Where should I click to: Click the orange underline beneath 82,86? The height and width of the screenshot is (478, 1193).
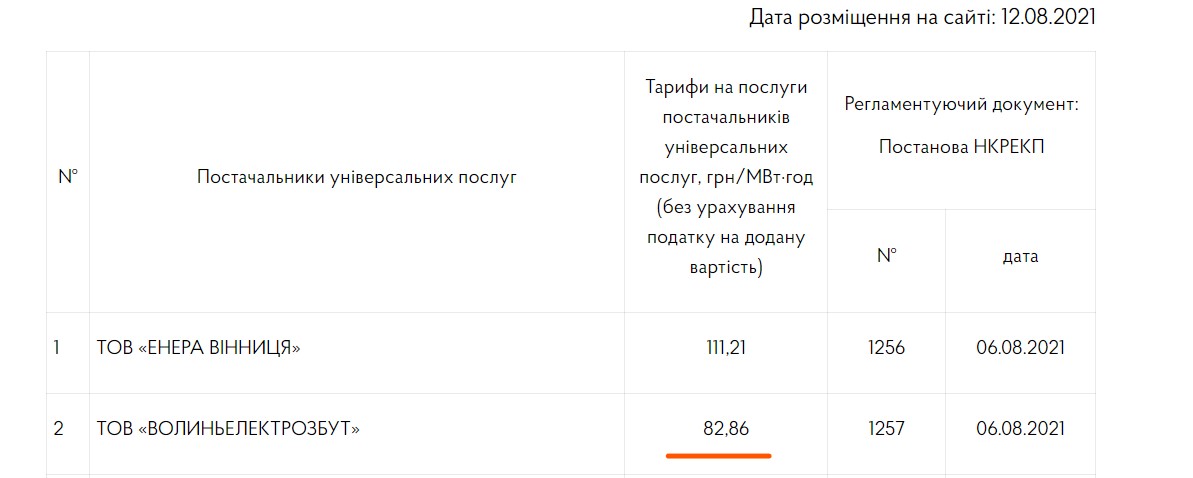coord(718,456)
